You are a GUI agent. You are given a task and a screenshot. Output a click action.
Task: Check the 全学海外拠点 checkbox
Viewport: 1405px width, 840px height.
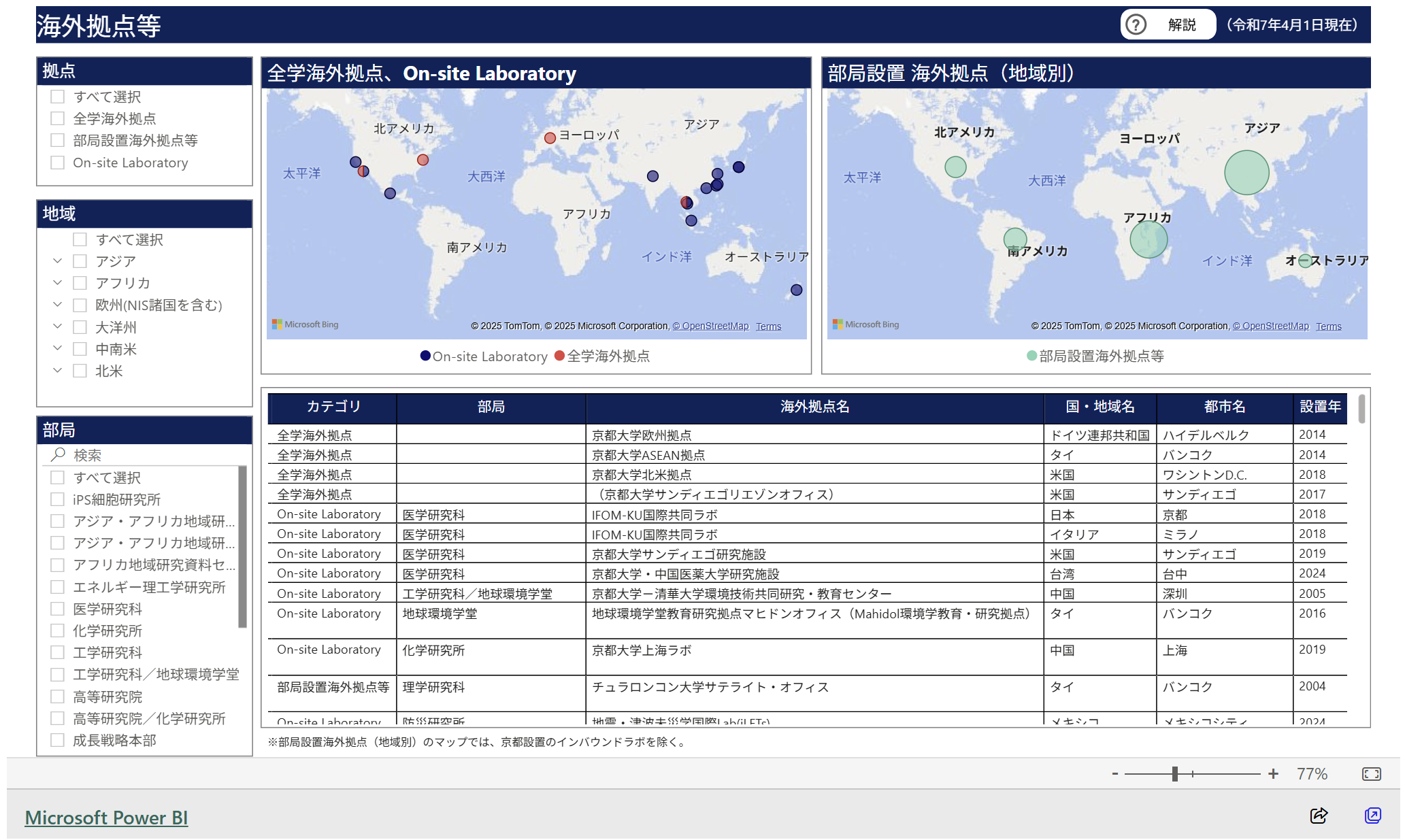[x=58, y=118]
